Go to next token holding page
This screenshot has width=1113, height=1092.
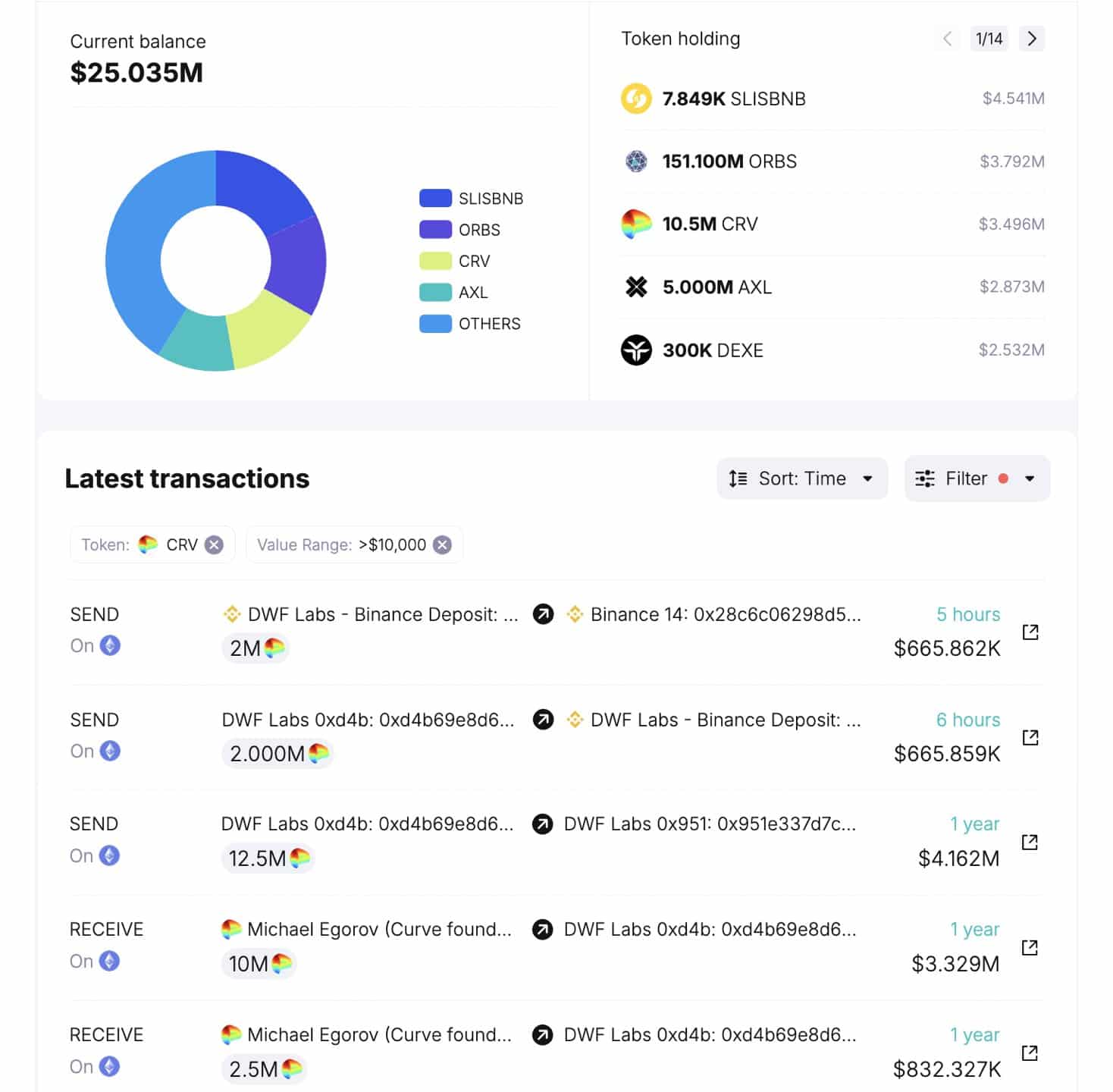[x=1031, y=39]
